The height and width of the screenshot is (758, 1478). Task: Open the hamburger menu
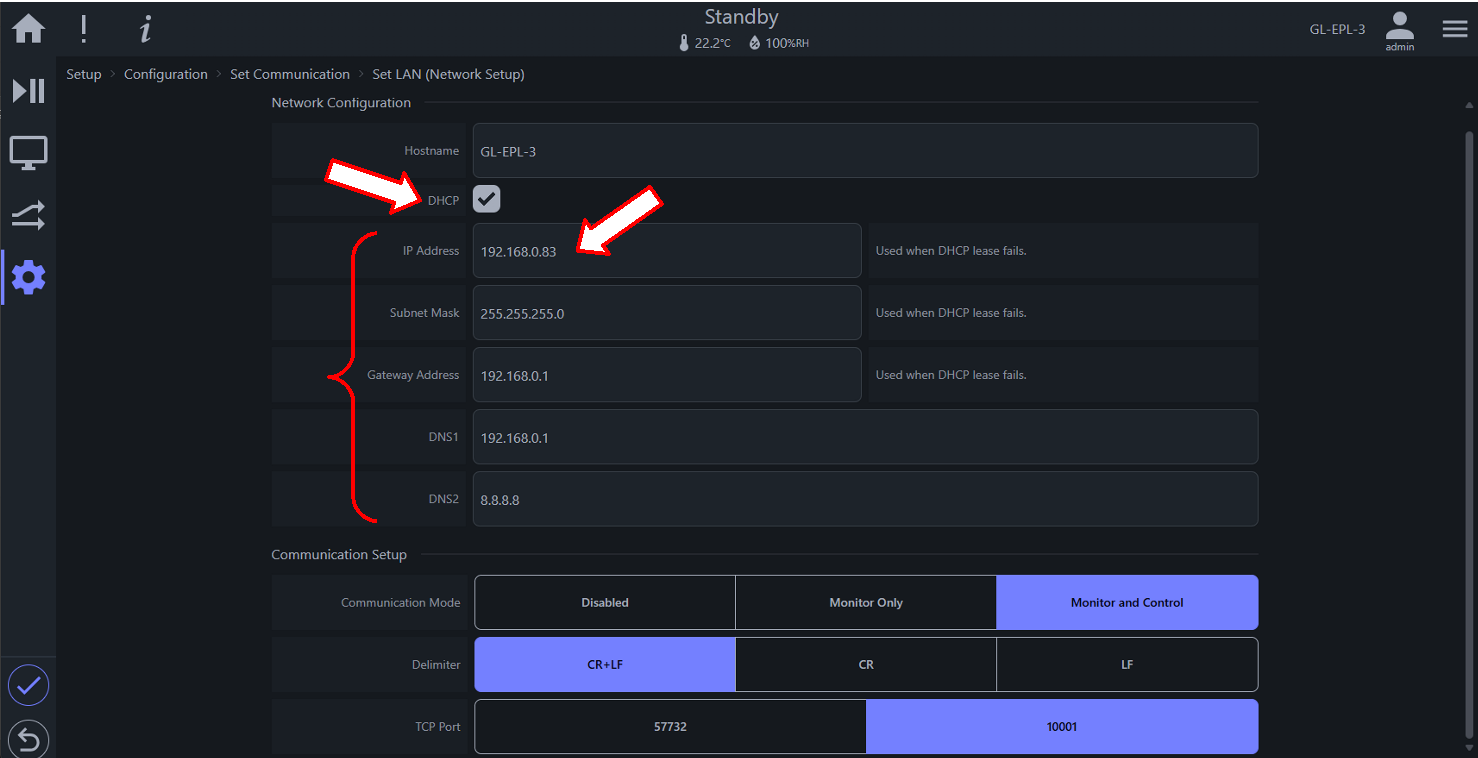click(x=1455, y=29)
